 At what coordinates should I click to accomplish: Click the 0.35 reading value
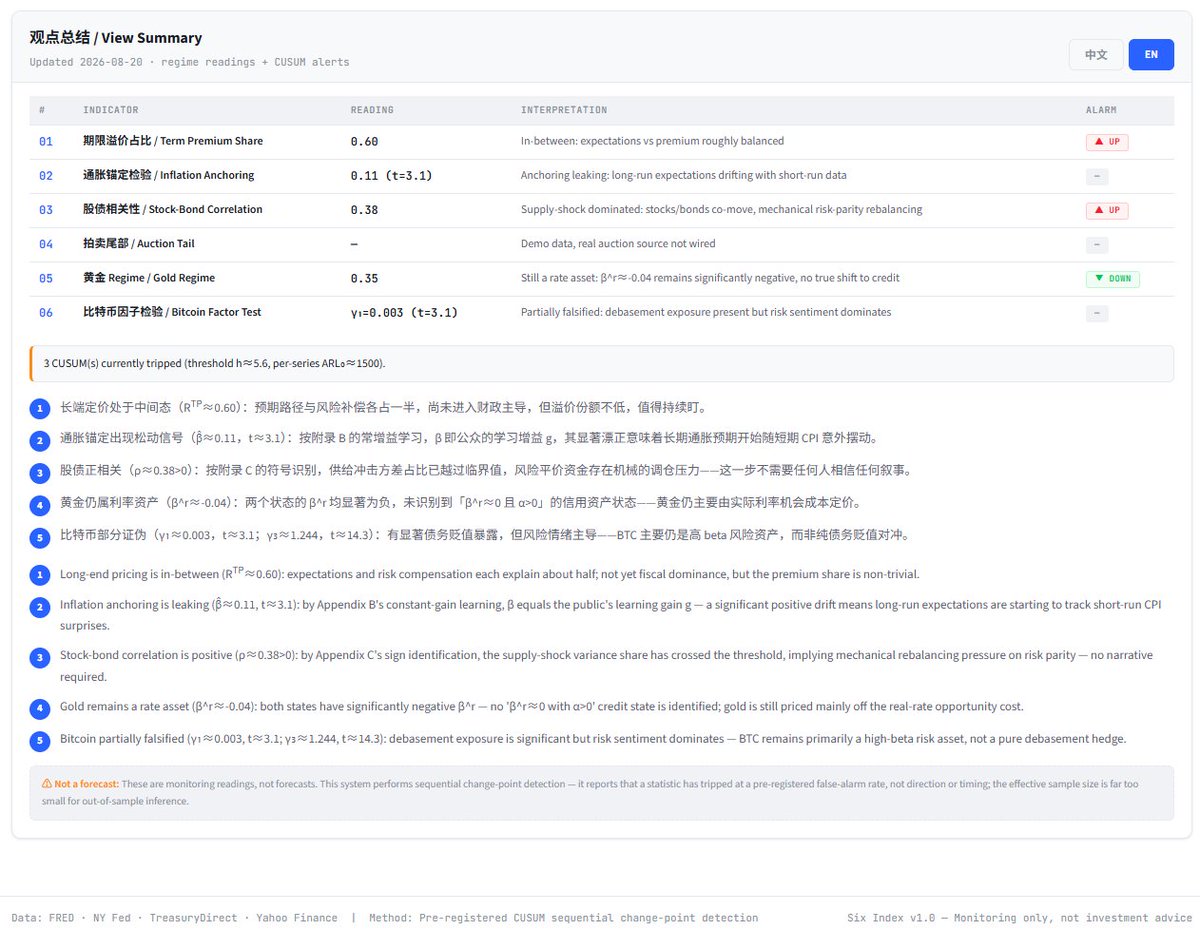pos(364,279)
